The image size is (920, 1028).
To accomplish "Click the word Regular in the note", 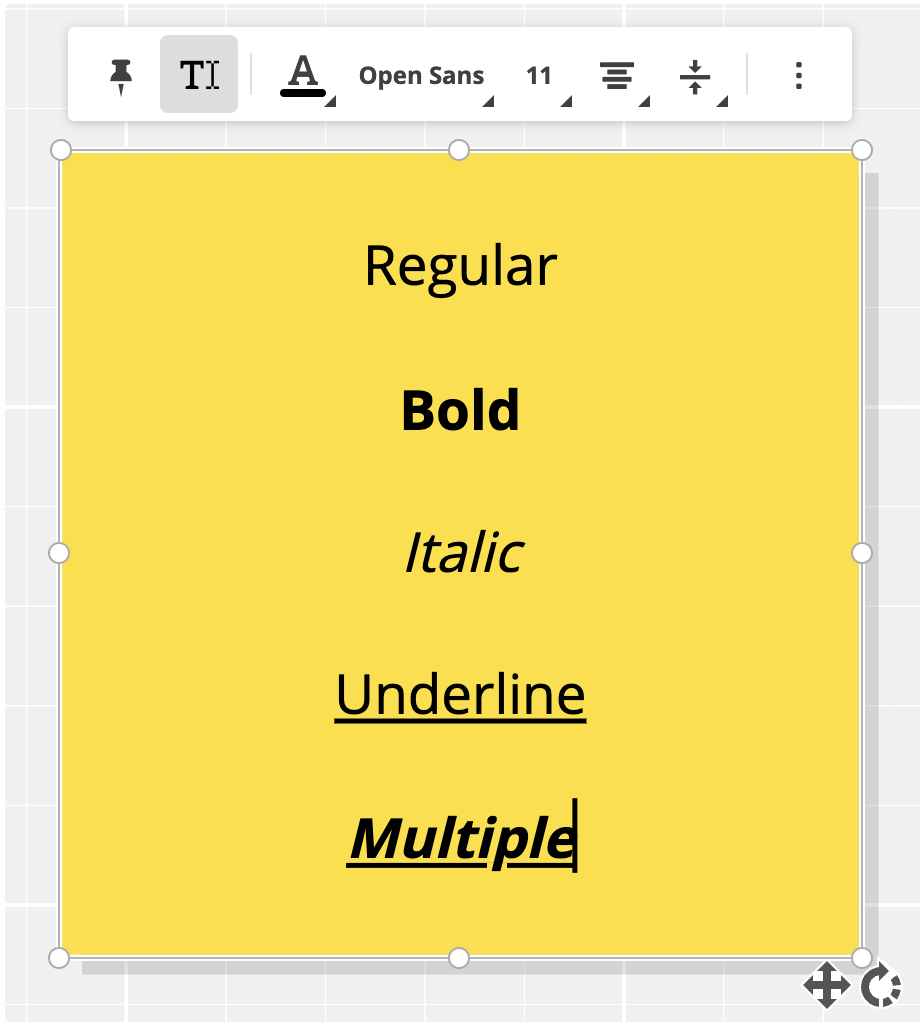I will (459, 265).
